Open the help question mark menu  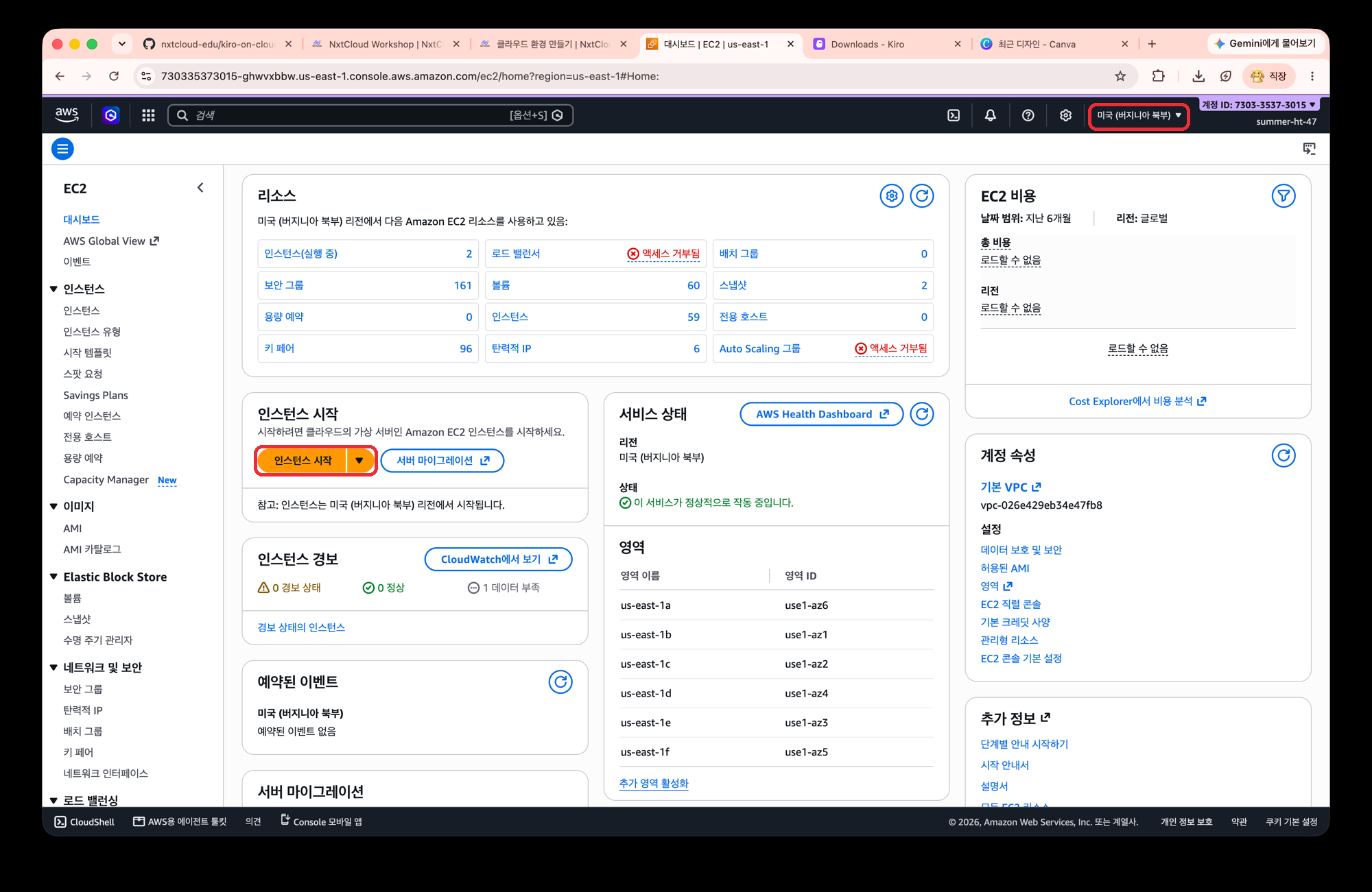1028,115
